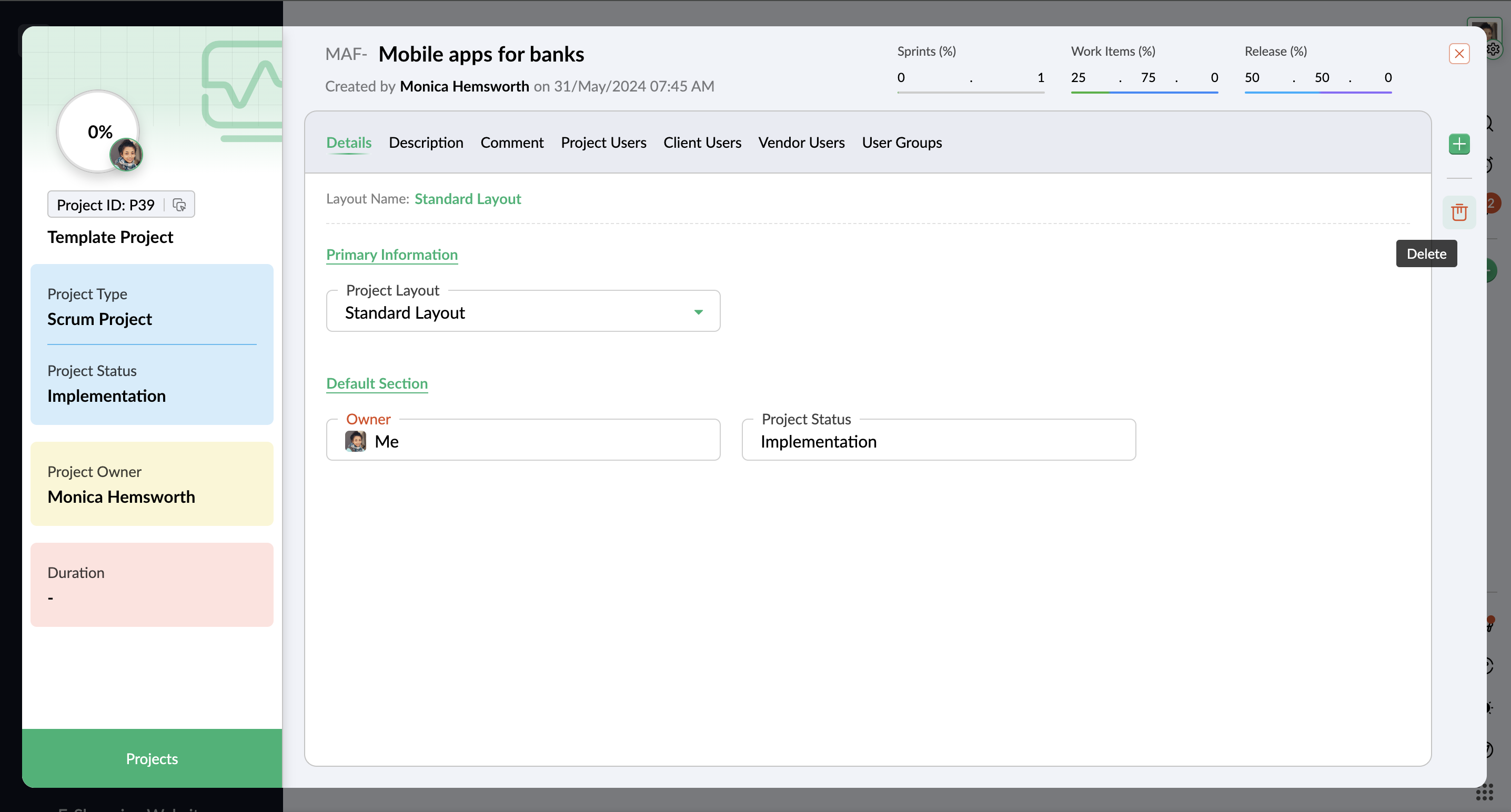Screen dimensions: 1511x812
Task: Open the Project Layout dropdown arrow
Action: (x=698, y=312)
